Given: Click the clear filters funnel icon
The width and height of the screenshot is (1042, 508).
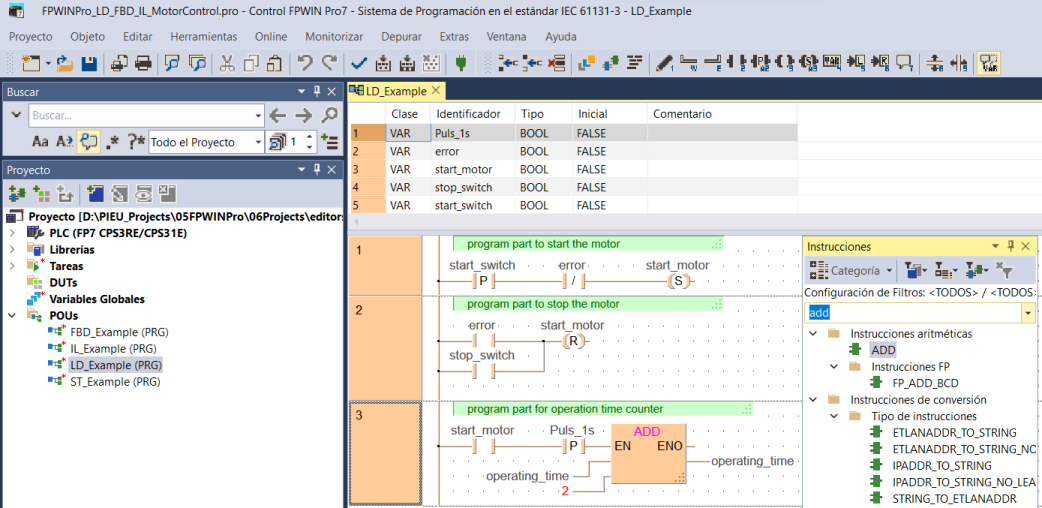Looking at the screenshot, I should pyautogui.click(x=1005, y=271).
